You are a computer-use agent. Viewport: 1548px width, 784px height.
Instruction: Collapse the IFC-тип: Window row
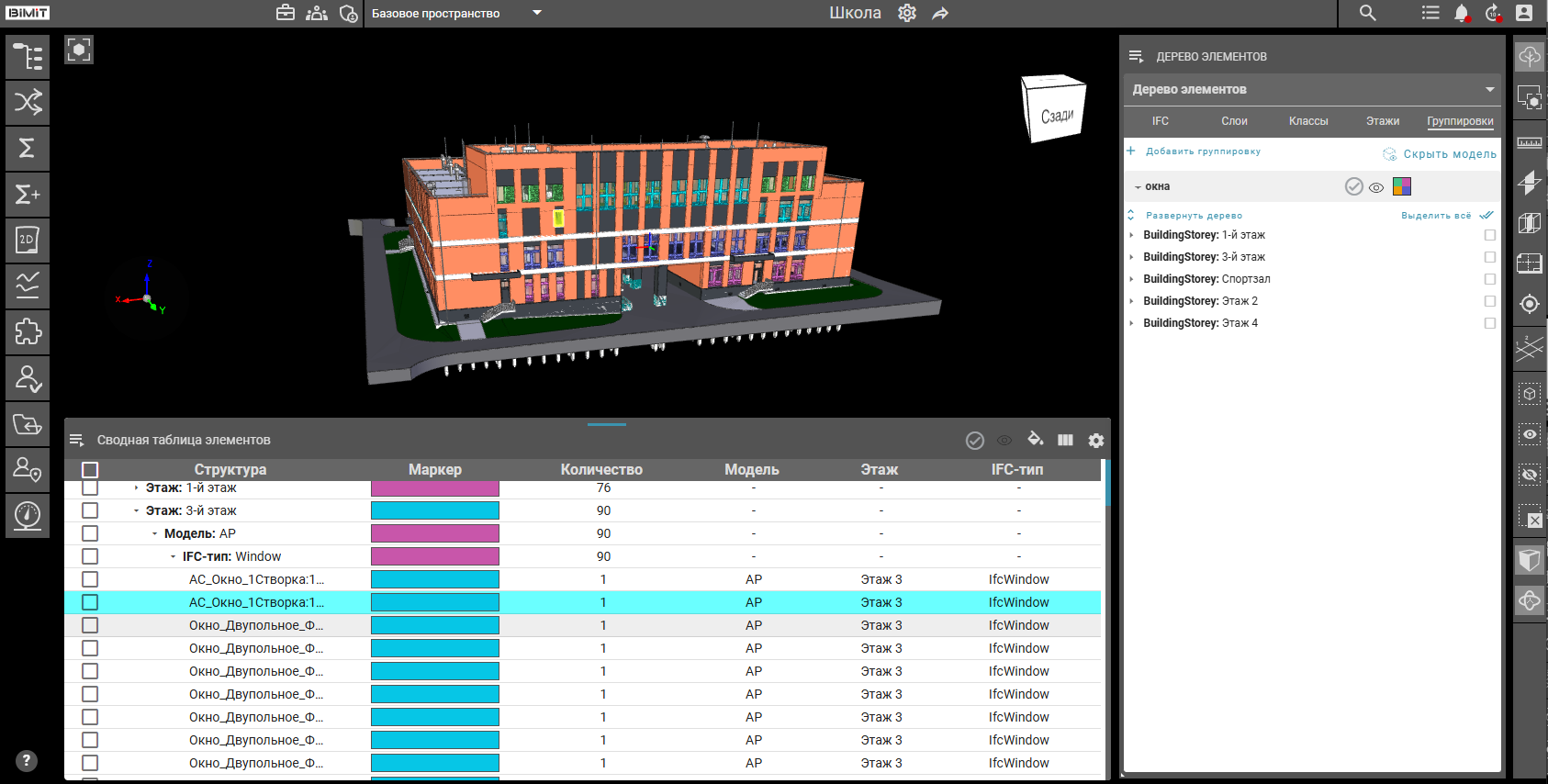coord(173,557)
